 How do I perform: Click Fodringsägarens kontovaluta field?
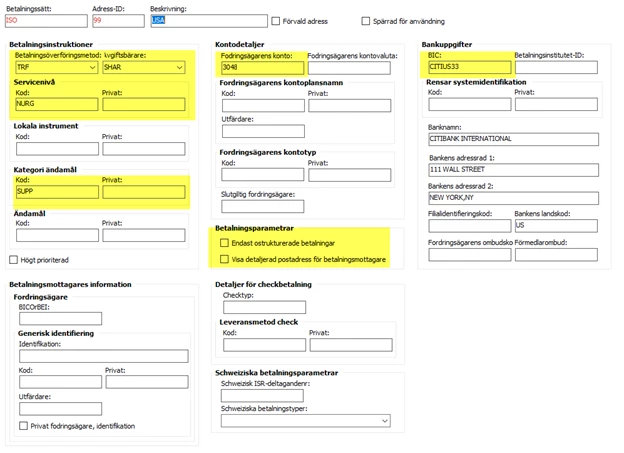point(349,68)
